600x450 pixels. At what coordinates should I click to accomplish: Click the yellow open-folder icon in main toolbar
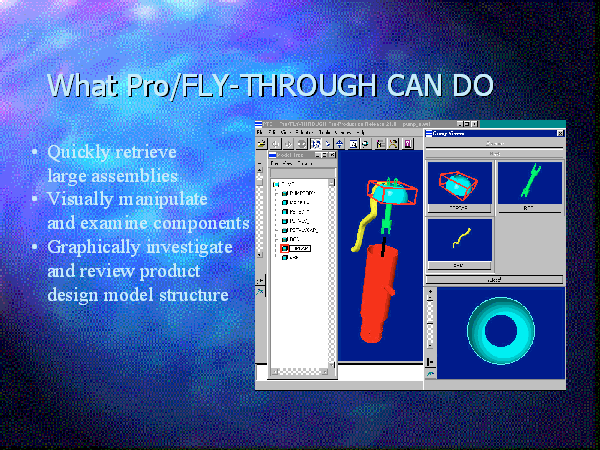coord(263,143)
